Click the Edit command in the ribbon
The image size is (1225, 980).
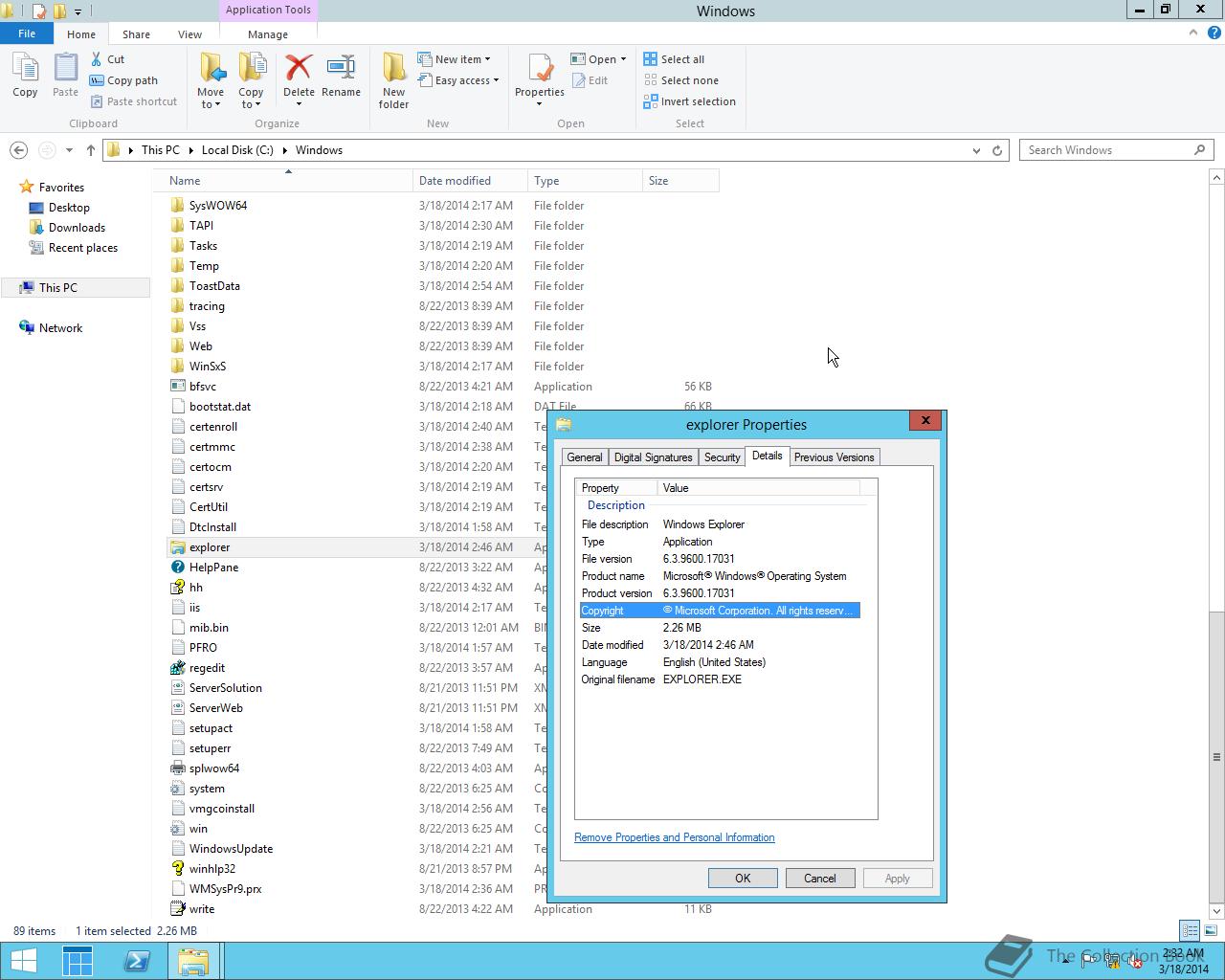click(x=590, y=80)
